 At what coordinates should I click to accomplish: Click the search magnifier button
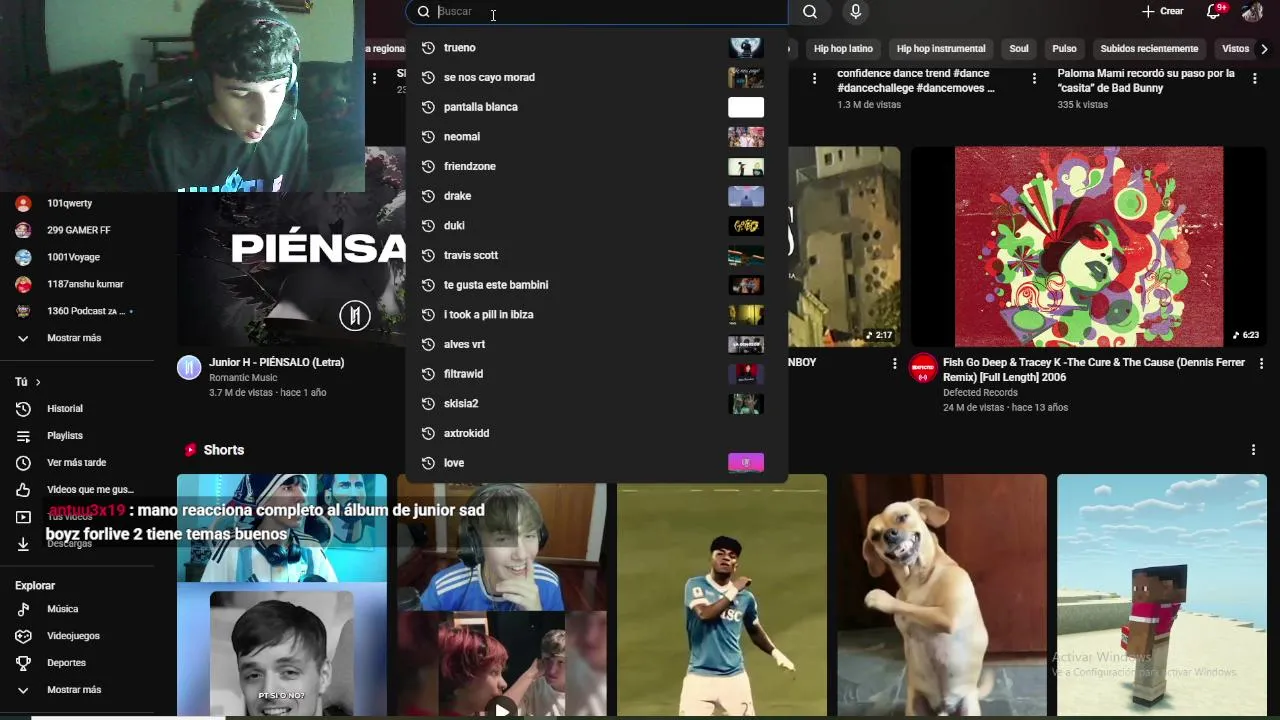pos(810,12)
